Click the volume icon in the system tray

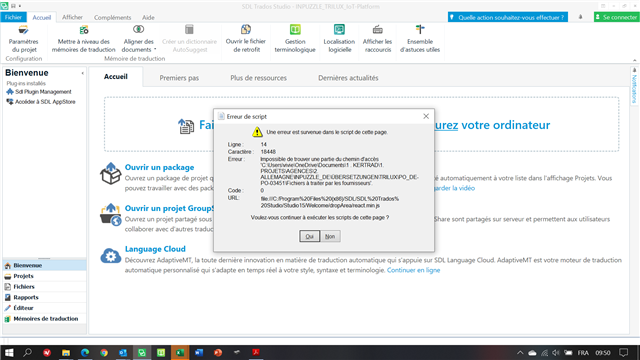[x=556, y=353]
